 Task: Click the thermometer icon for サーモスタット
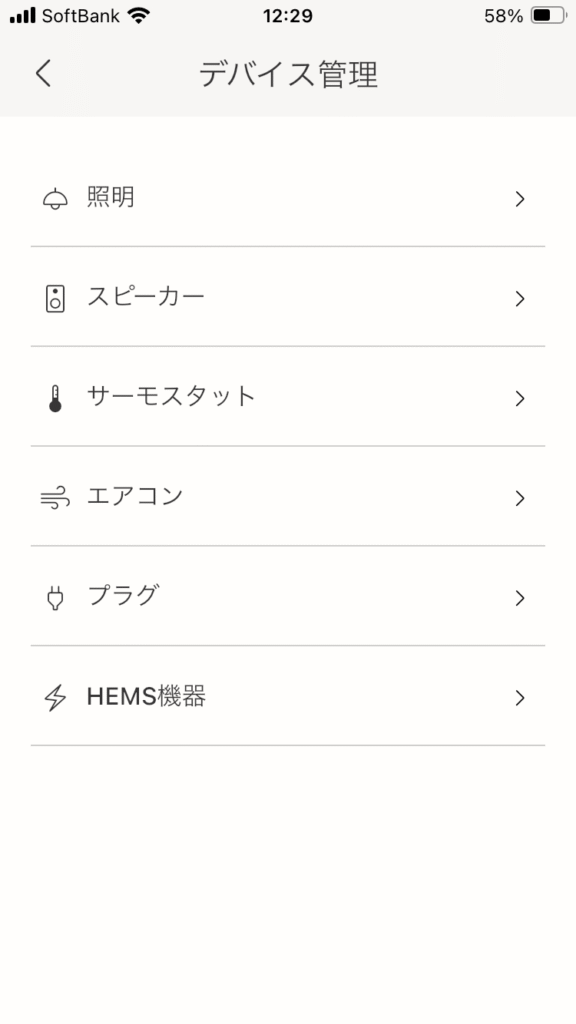click(x=55, y=398)
